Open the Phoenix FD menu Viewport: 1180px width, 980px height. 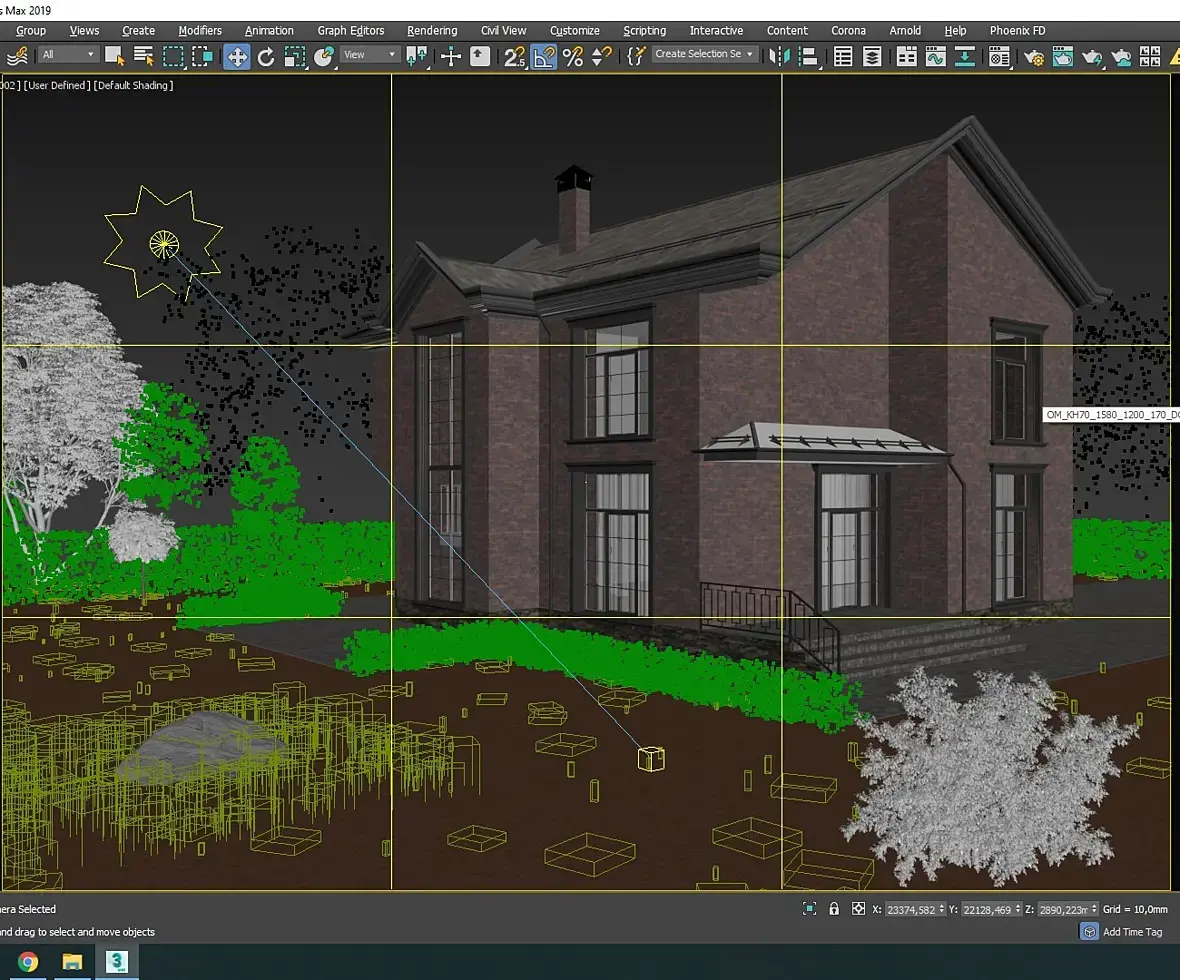pos(1017,31)
